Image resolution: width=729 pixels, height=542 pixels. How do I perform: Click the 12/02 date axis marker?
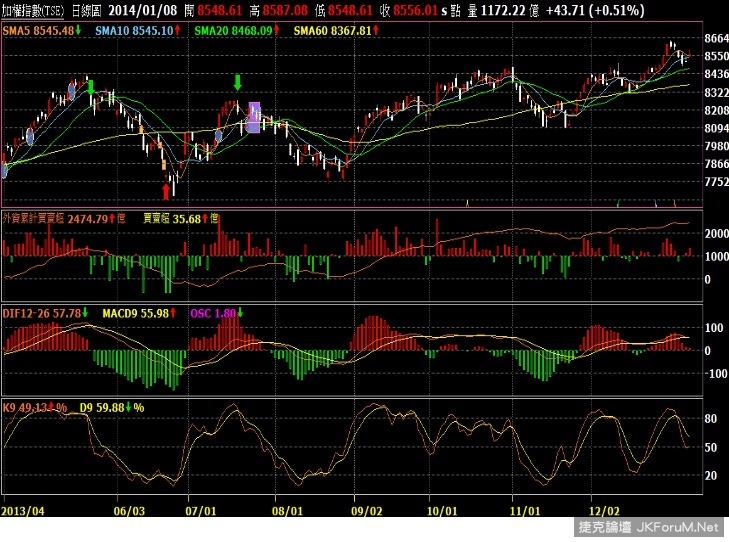point(604,509)
